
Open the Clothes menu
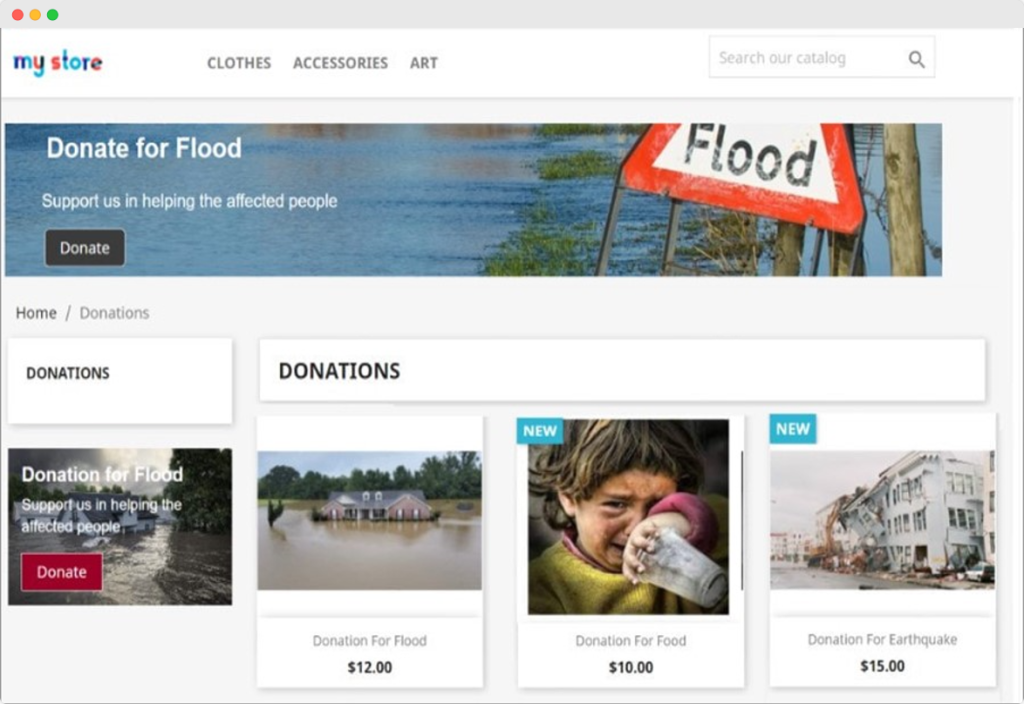239,63
